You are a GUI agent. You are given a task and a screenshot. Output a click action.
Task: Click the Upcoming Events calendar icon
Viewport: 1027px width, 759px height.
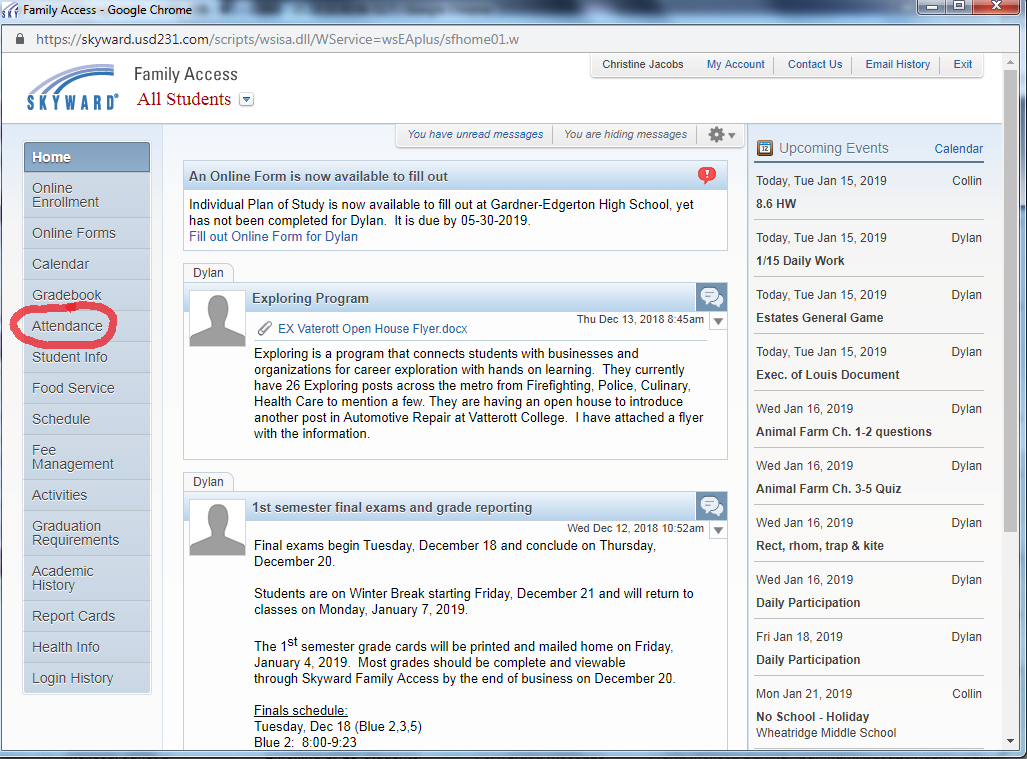tap(764, 148)
